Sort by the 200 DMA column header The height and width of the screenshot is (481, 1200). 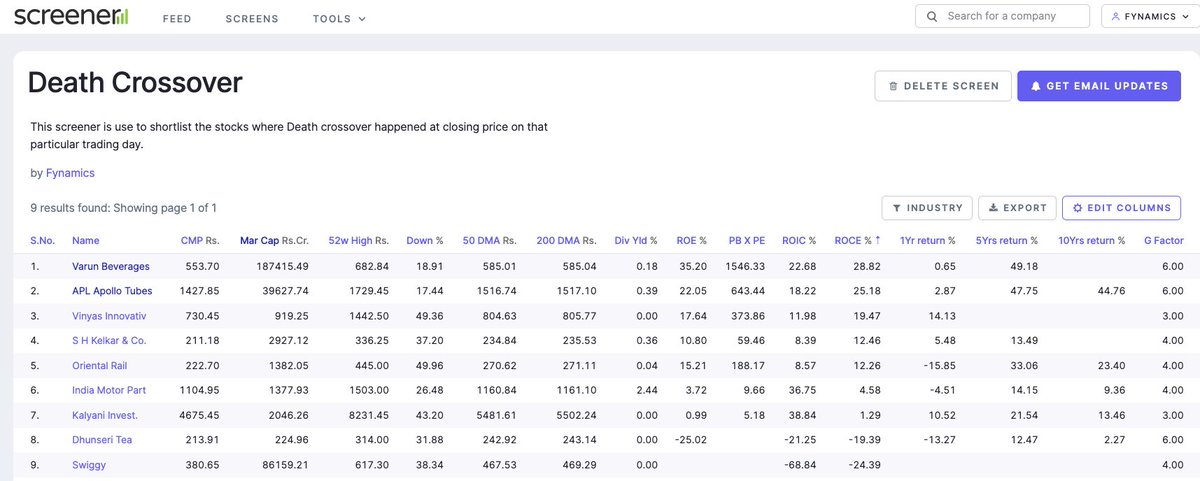[566, 240]
